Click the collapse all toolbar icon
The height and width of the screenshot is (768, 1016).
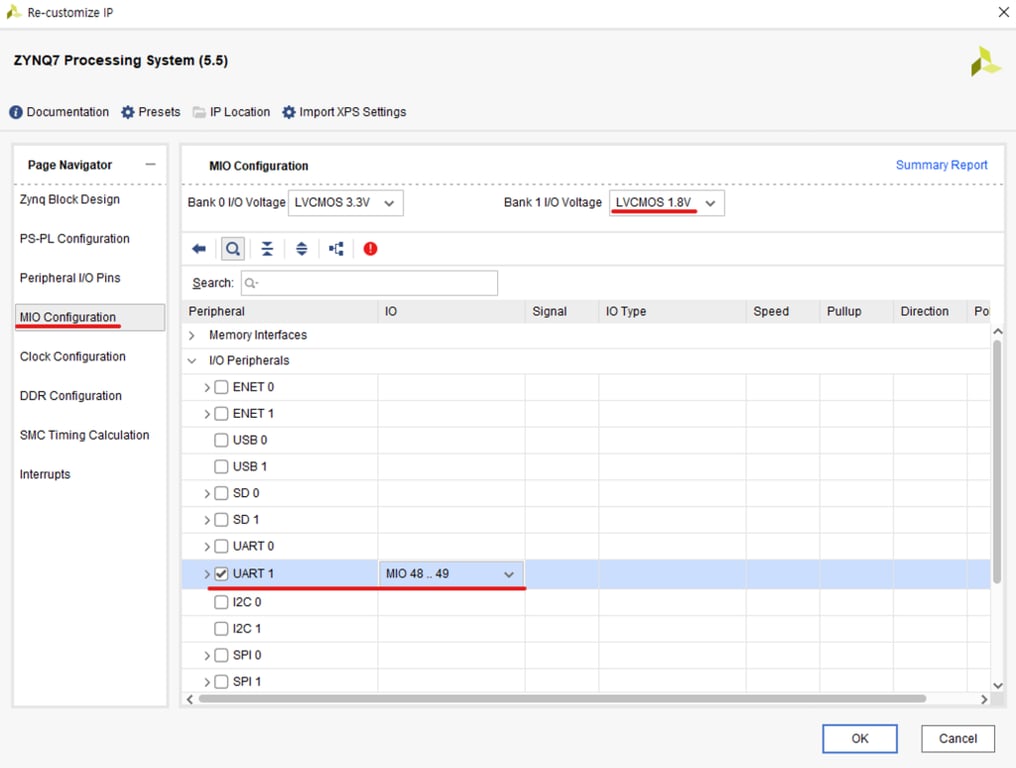(x=267, y=249)
